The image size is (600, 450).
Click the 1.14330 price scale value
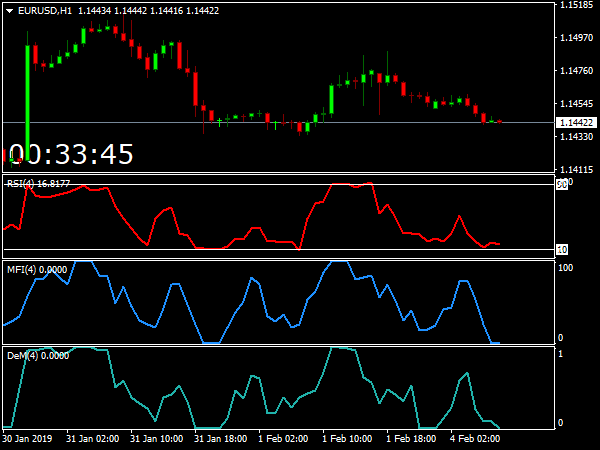coord(576,137)
